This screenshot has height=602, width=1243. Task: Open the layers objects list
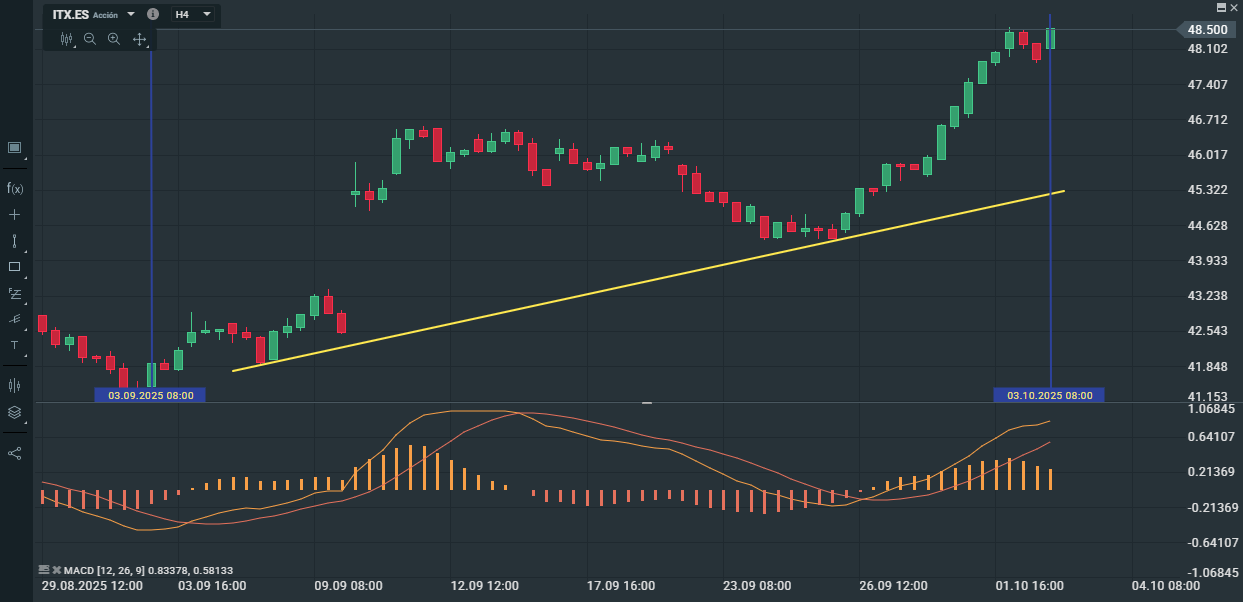click(15, 412)
